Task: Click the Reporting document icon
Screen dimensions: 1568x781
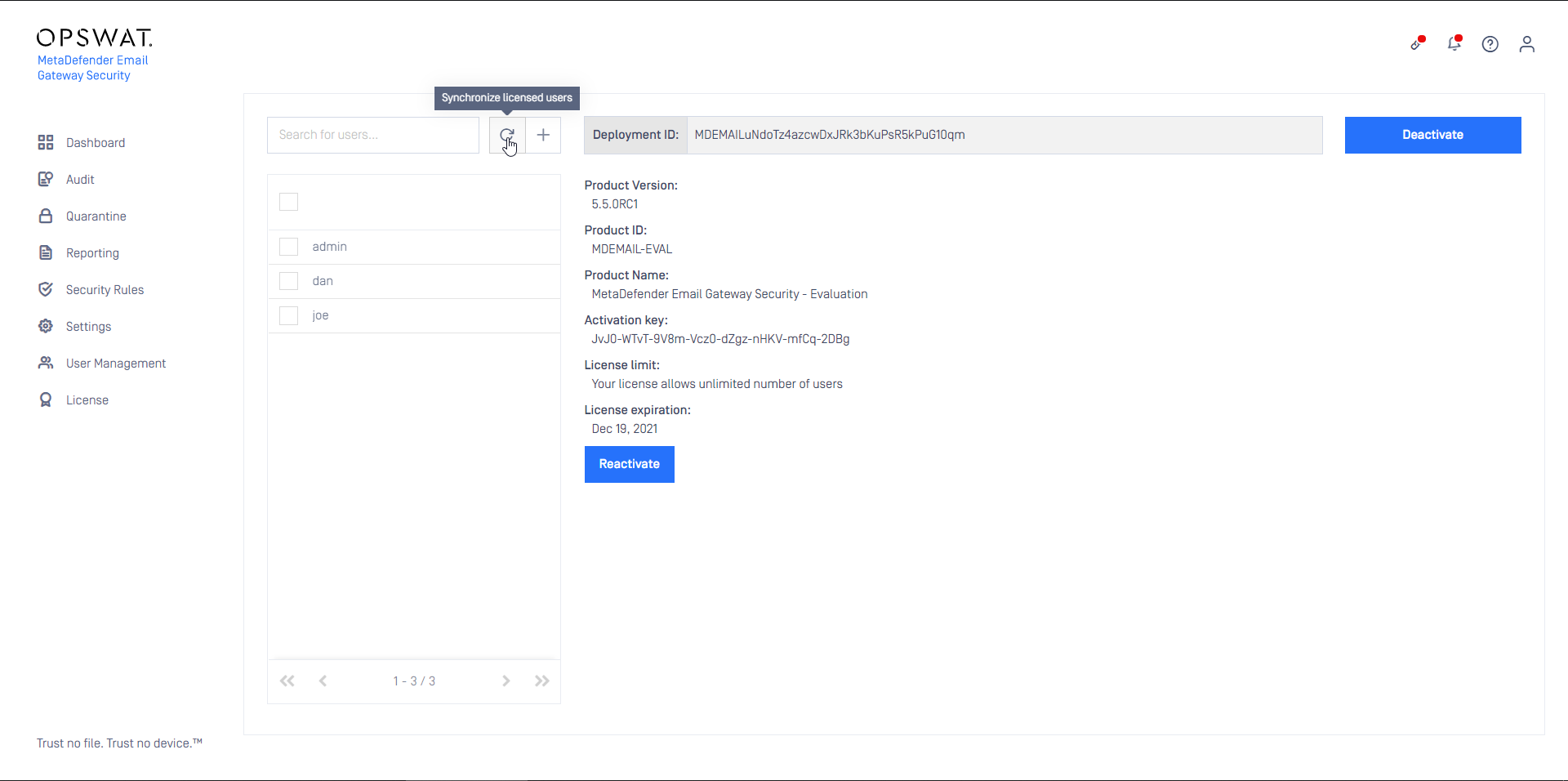Action: coord(46,252)
